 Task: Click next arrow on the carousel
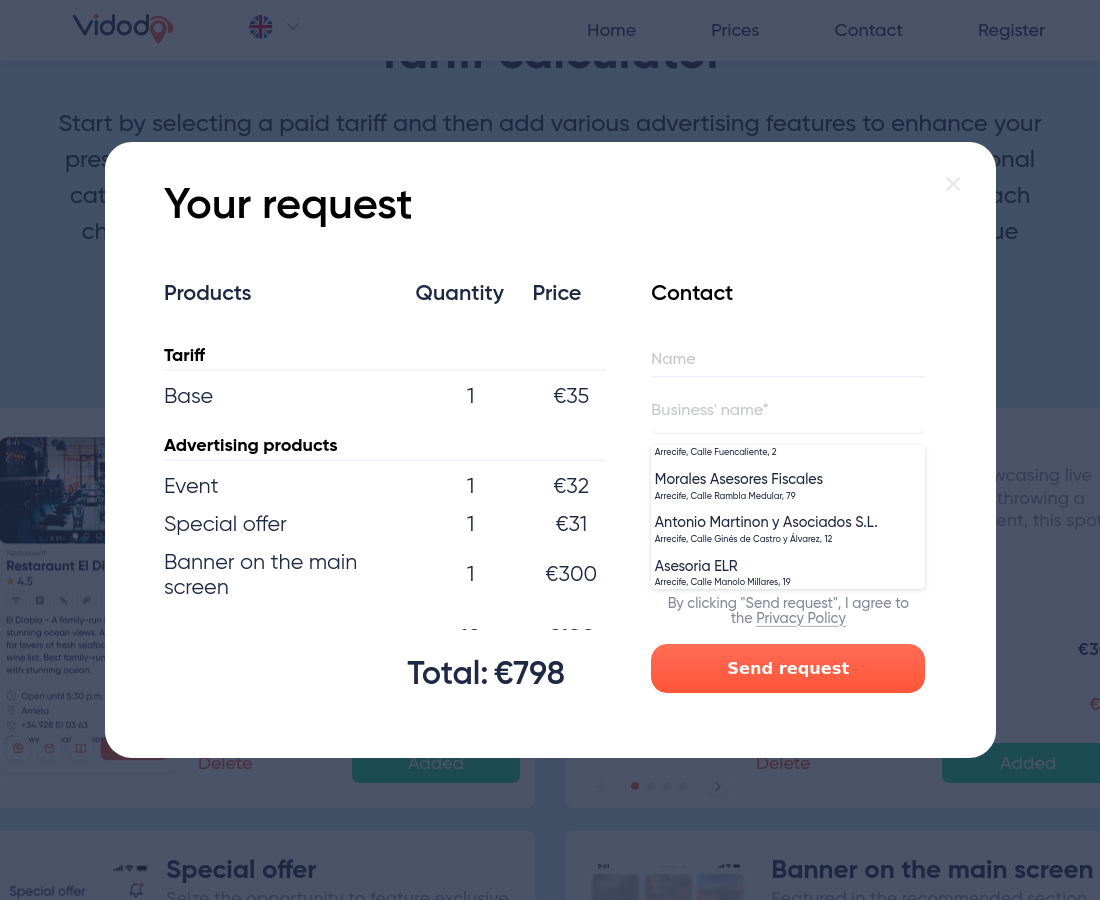coord(717,787)
